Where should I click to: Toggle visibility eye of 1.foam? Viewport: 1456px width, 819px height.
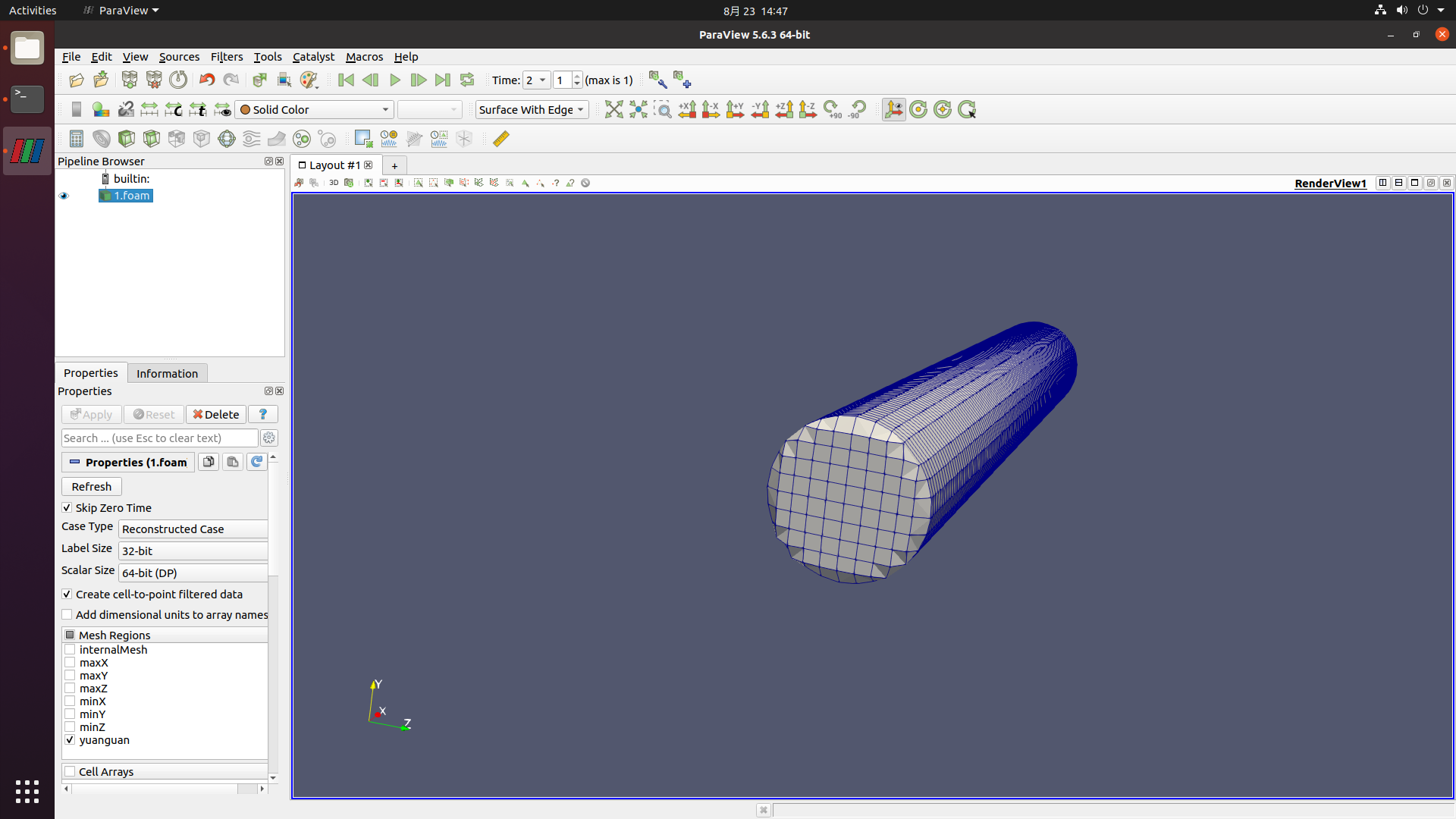[64, 196]
